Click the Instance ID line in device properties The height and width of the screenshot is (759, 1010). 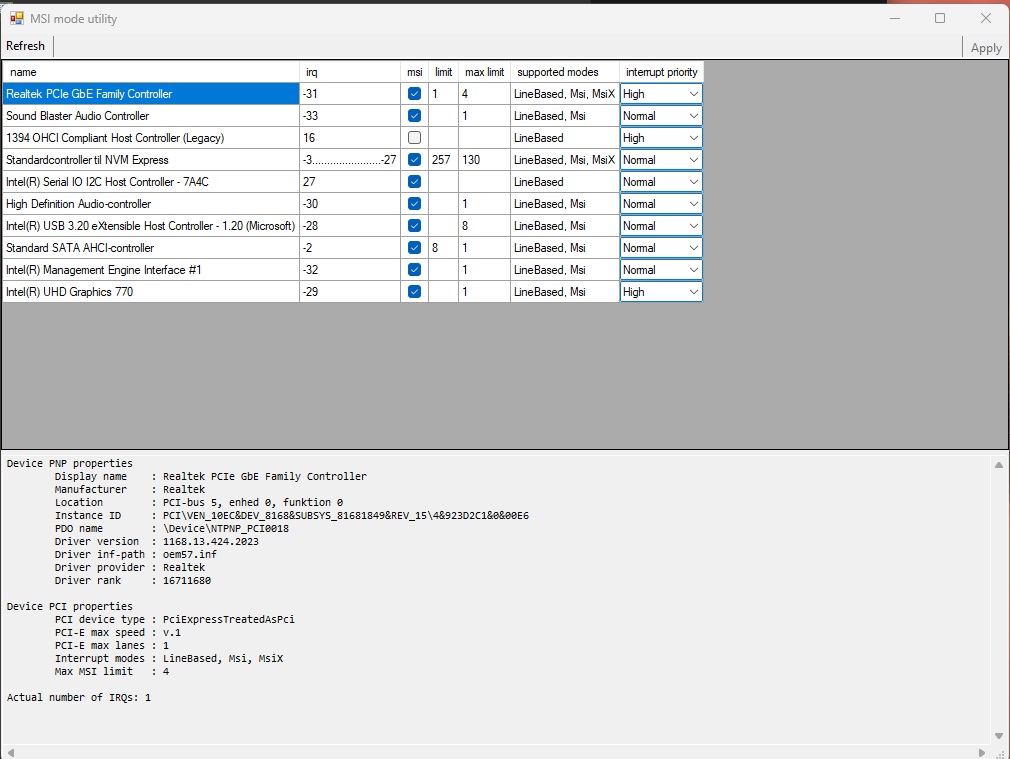pos(292,515)
